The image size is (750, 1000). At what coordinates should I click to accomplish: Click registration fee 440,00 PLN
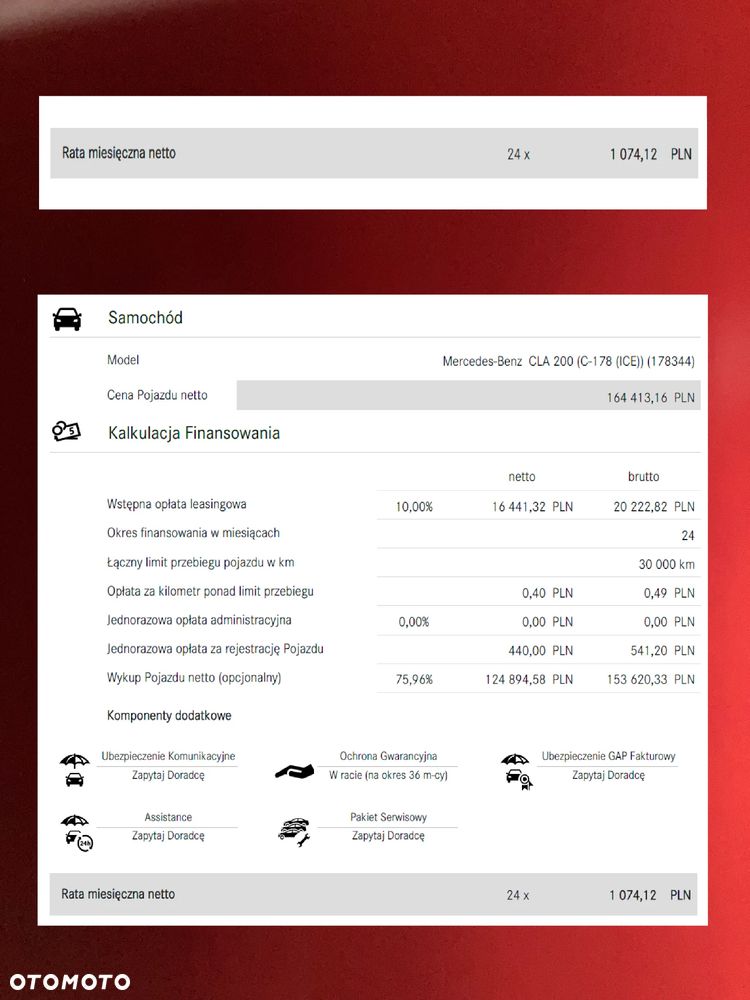tap(540, 651)
